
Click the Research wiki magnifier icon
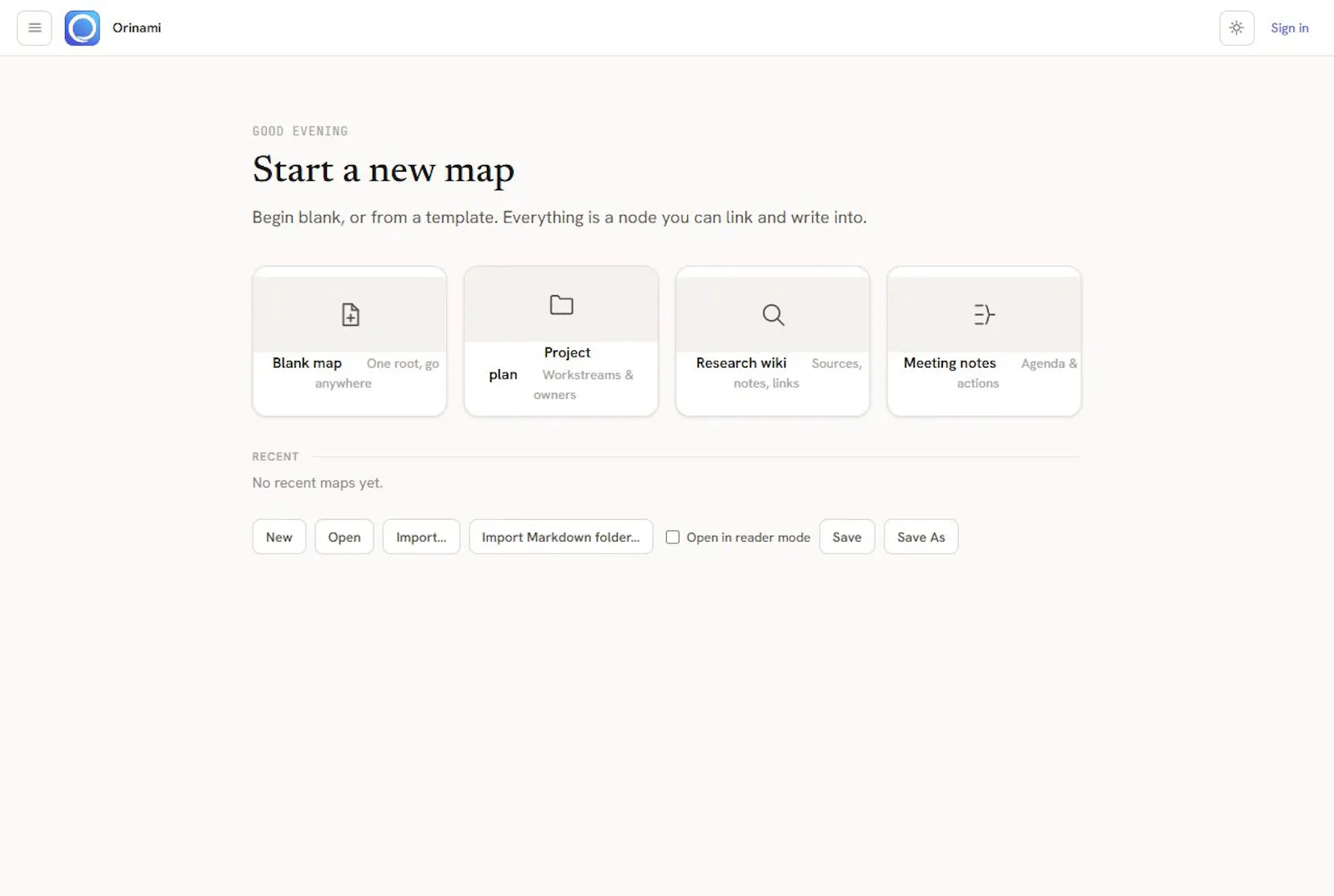coord(773,314)
